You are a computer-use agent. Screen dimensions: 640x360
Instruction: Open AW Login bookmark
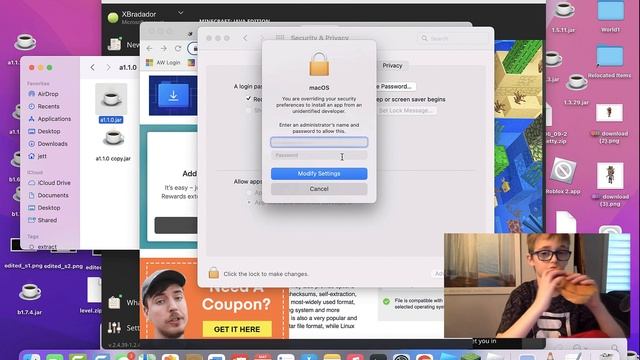[x=163, y=62]
